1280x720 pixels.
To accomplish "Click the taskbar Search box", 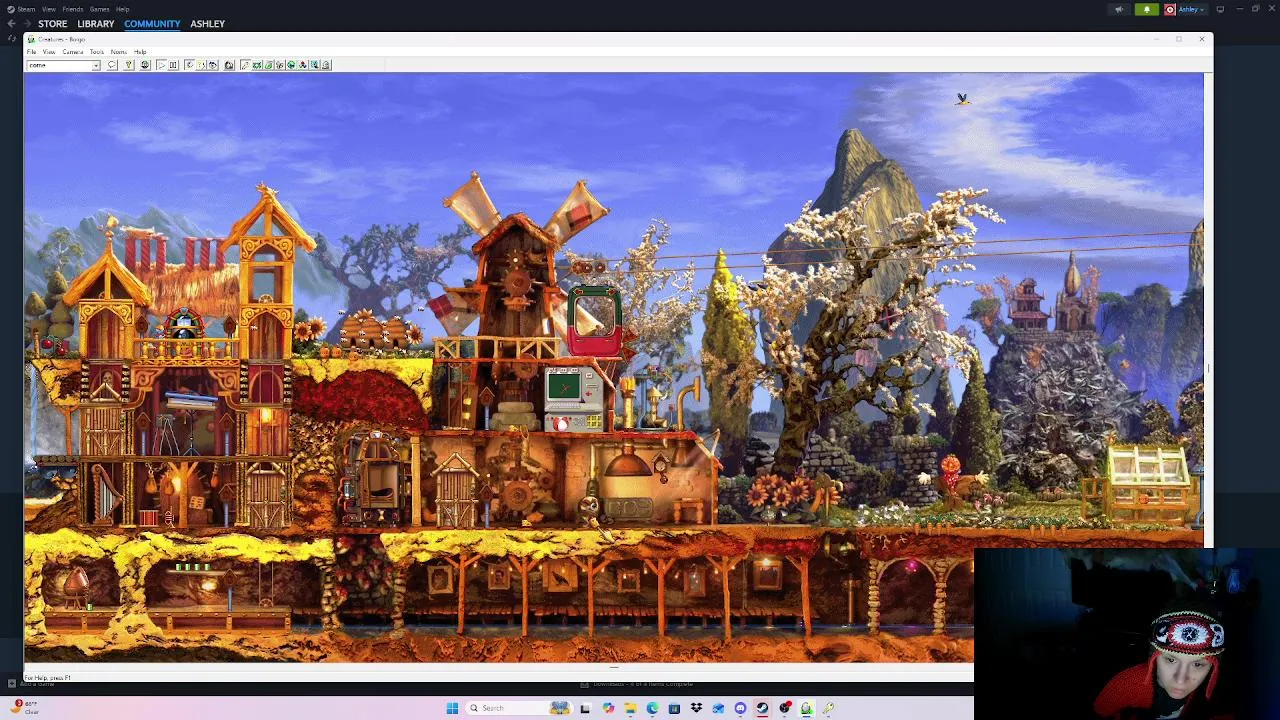I will (519, 708).
